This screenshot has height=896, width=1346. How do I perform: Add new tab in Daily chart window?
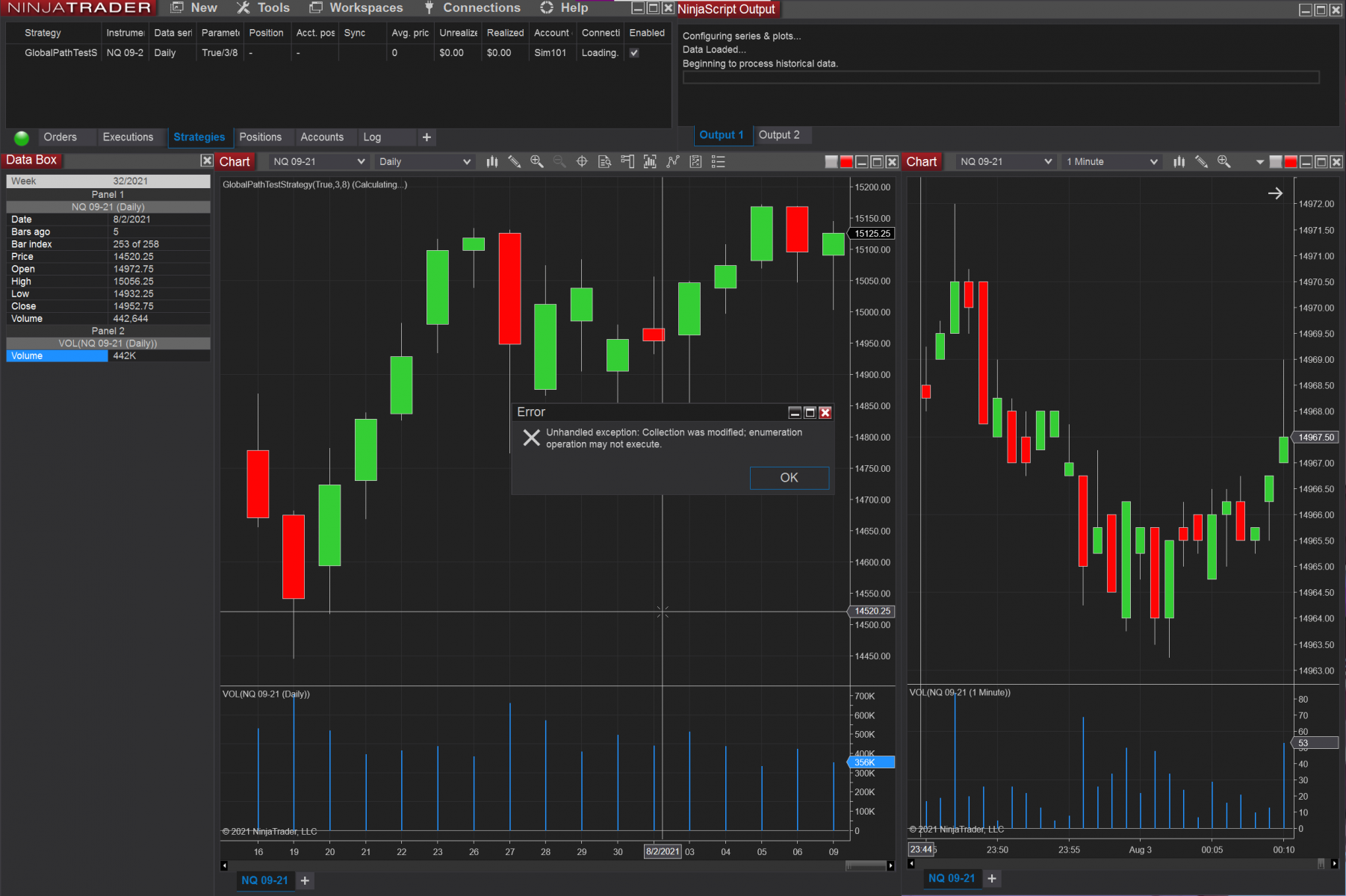point(305,880)
